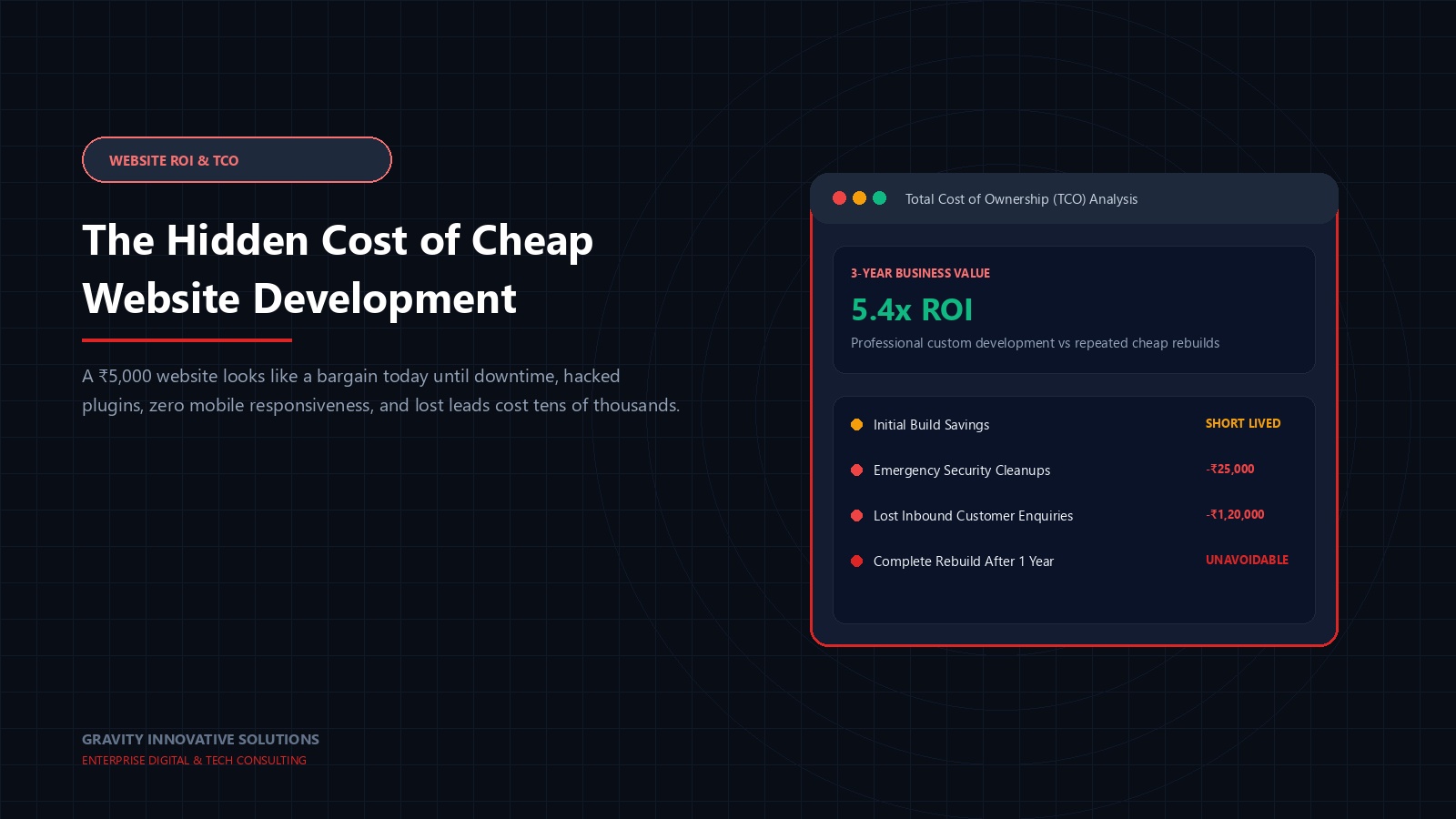Image resolution: width=1456 pixels, height=819 pixels.
Task: Click the green dot in the TCO window
Action: (879, 198)
